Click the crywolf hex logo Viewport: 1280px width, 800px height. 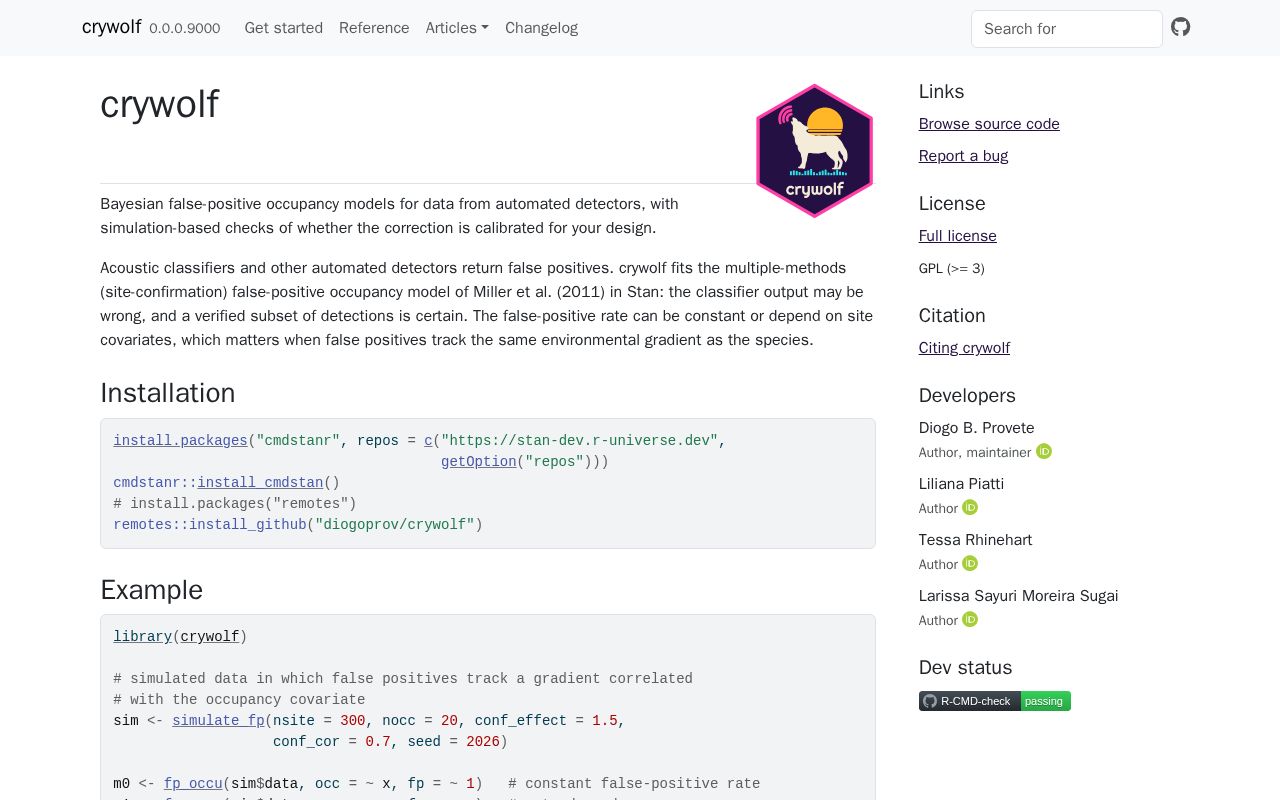[x=815, y=150]
